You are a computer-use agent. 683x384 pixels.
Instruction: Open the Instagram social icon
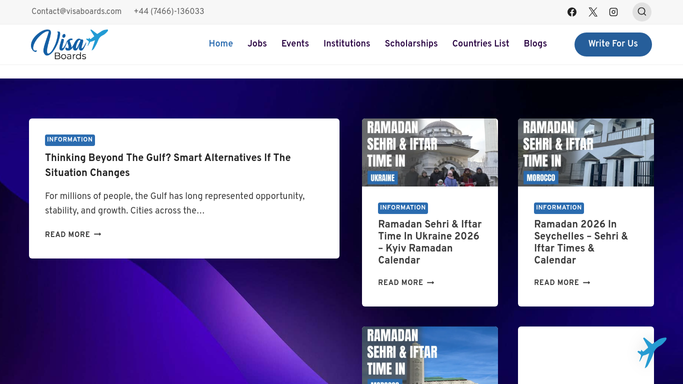click(613, 12)
